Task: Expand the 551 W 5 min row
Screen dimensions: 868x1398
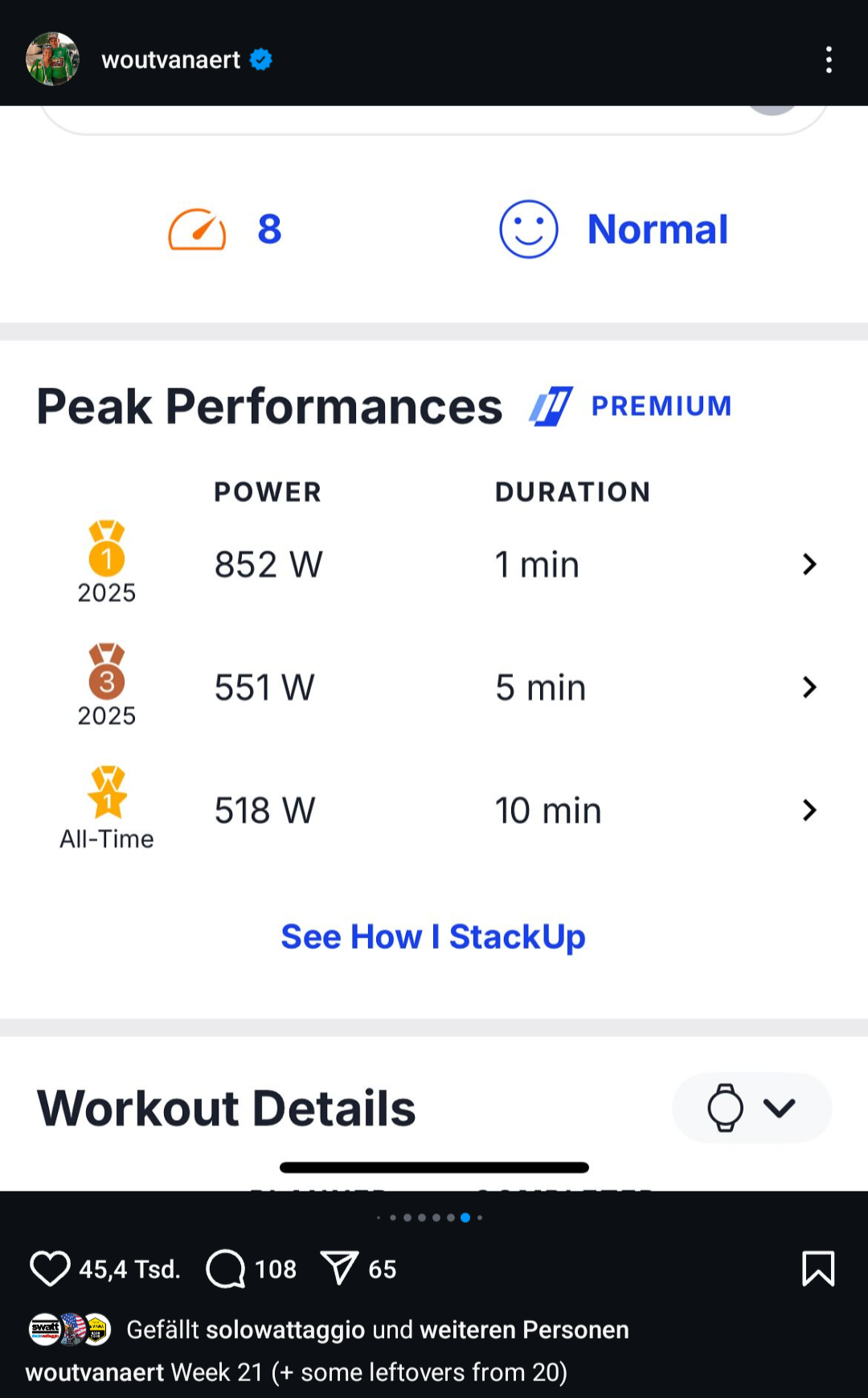Action: point(809,687)
